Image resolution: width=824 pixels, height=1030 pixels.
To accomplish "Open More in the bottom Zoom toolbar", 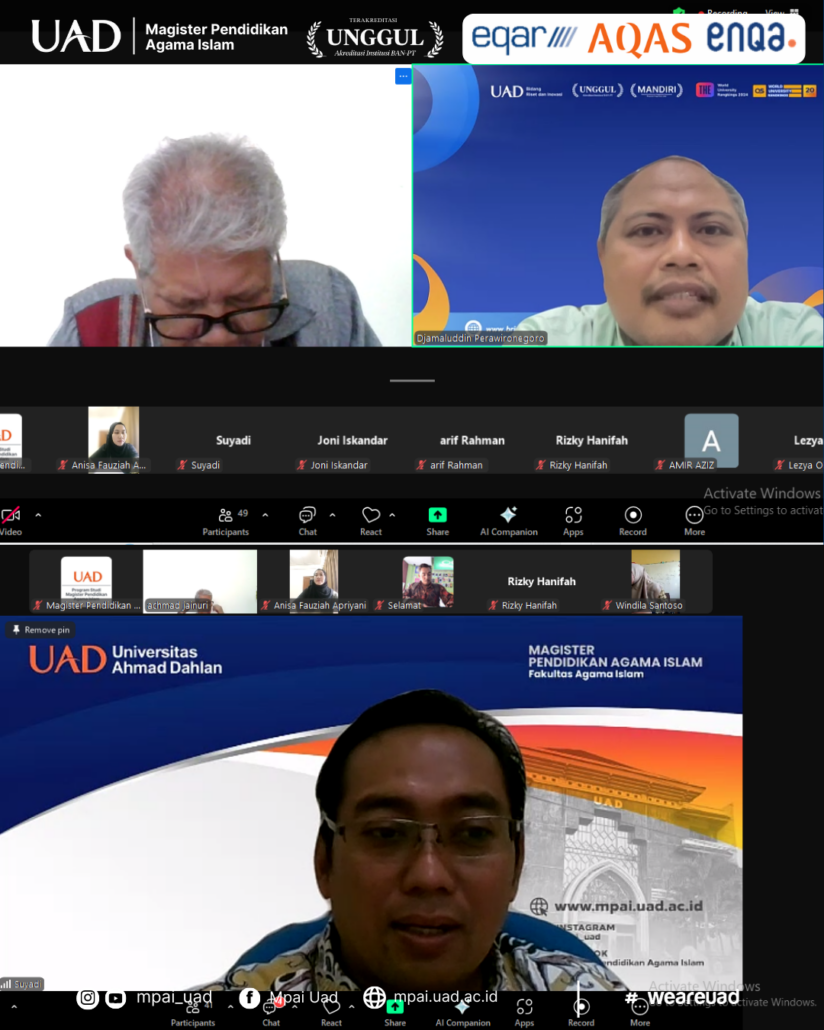I will pos(640,1014).
